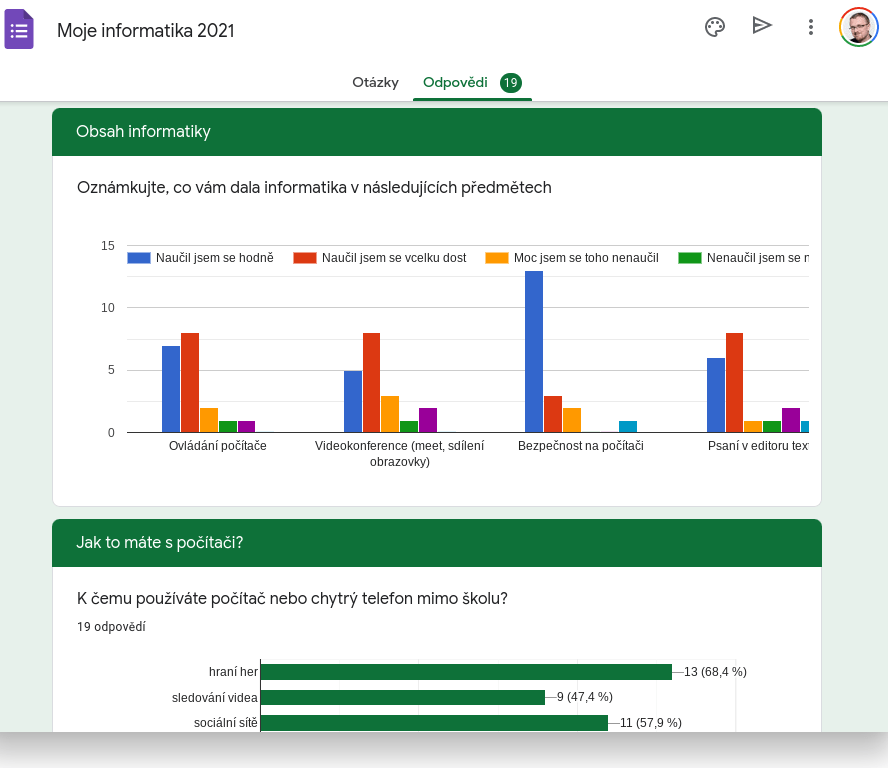The width and height of the screenshot is (888, 768).
Task: Click the sledování videa horizontal bar
Action: point(402,697)
